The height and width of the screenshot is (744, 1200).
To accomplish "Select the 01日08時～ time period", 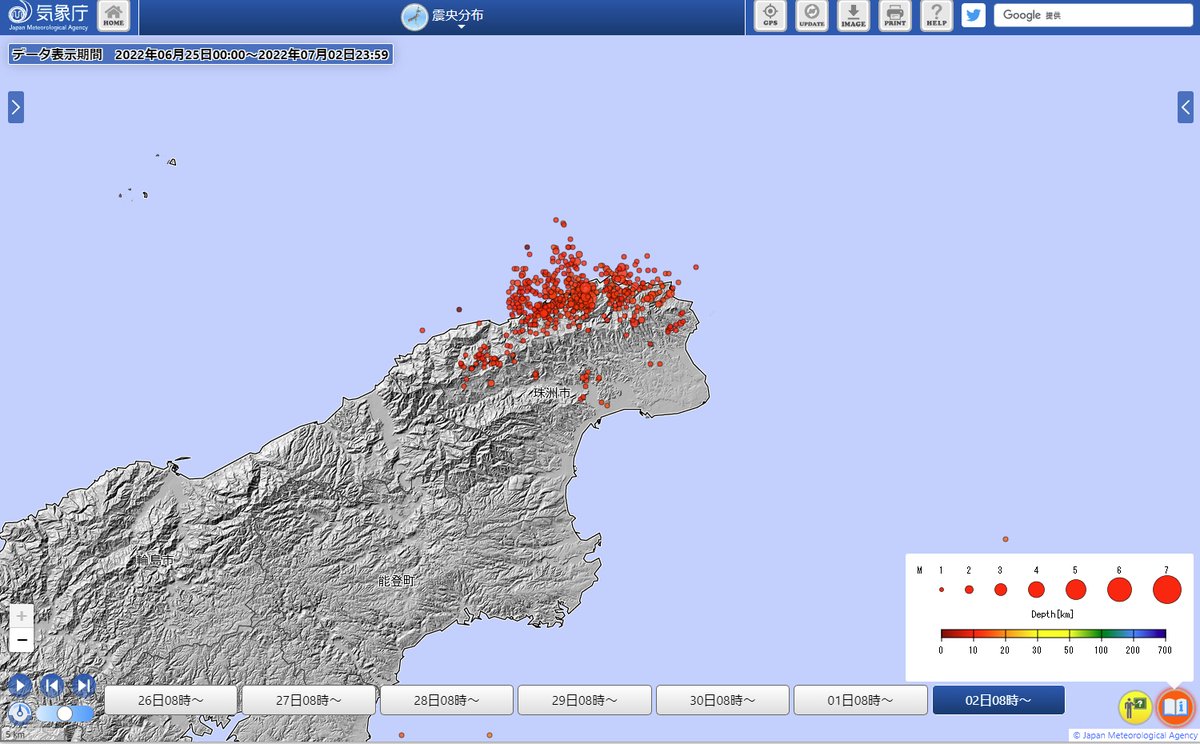I will click(861, 700).
